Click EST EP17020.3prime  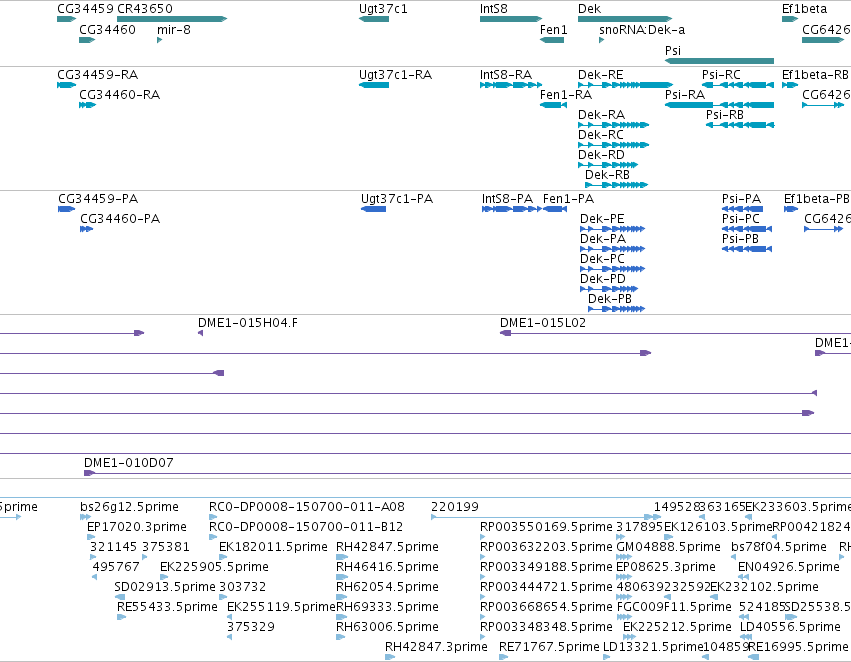click(x=91, y=537)
